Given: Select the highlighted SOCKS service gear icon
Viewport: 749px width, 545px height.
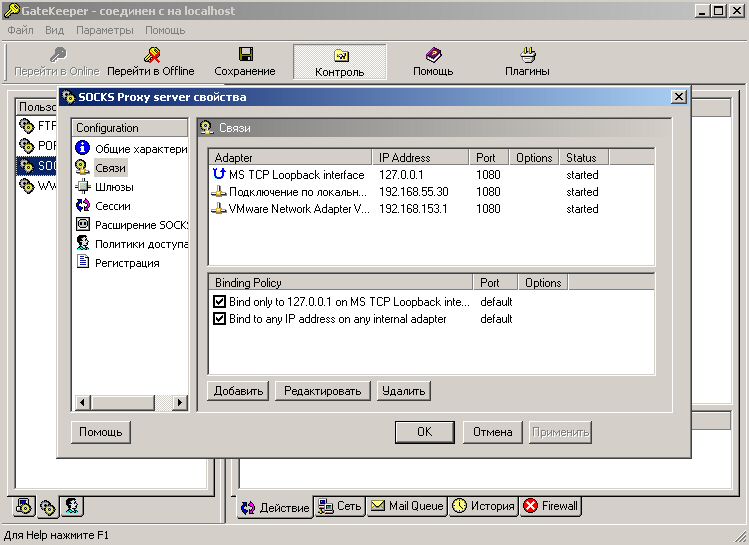Looking at the screenshot, I should pos(27,166).
